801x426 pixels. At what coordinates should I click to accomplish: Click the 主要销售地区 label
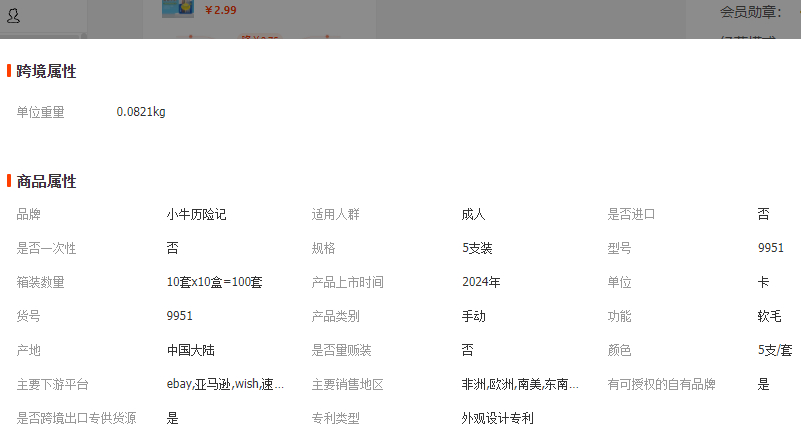tap(348, 384)
